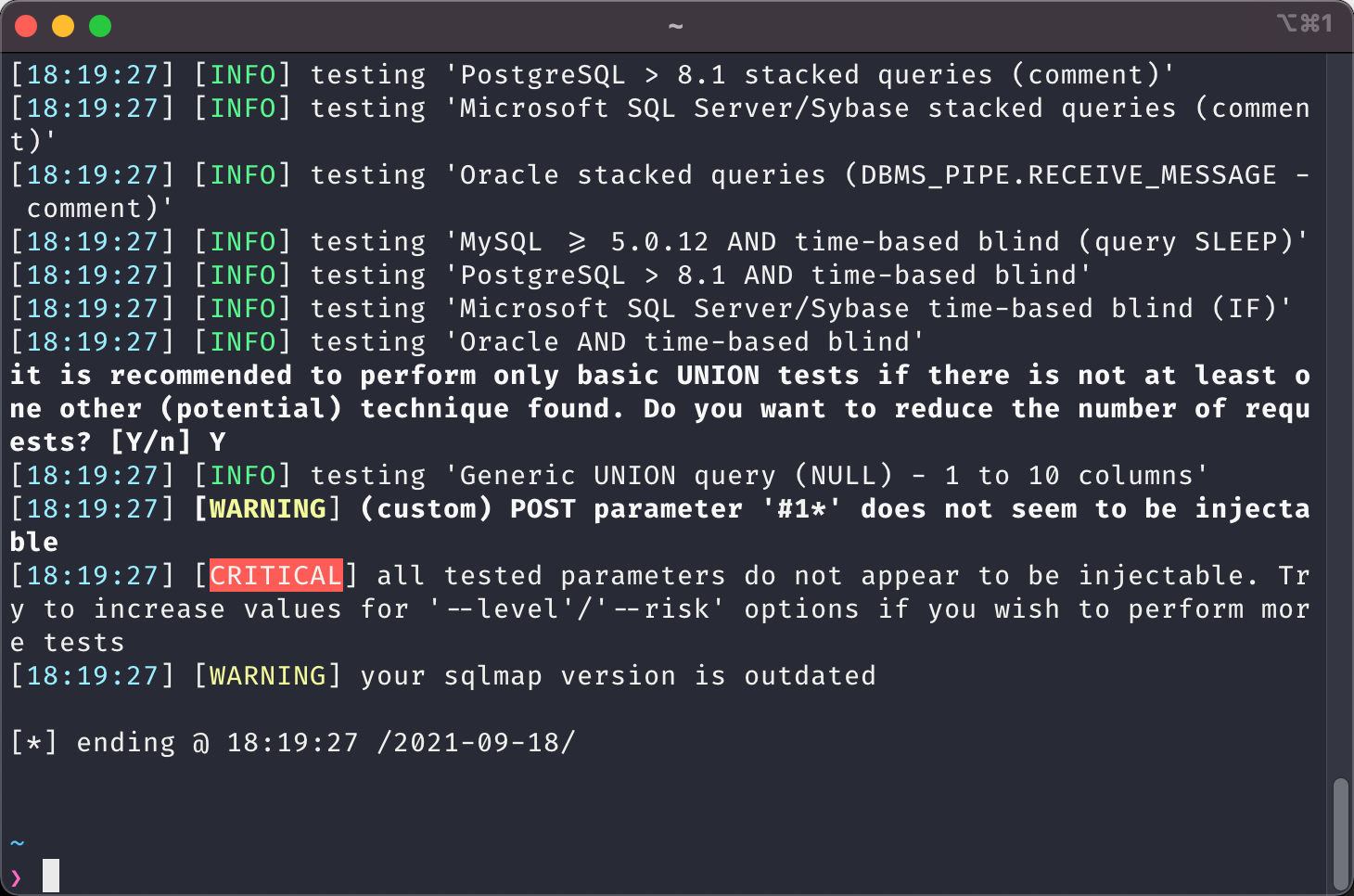Click the green fullscreen window button
The height and width of the screenshot is (896, 1354).
pos(100,26)
